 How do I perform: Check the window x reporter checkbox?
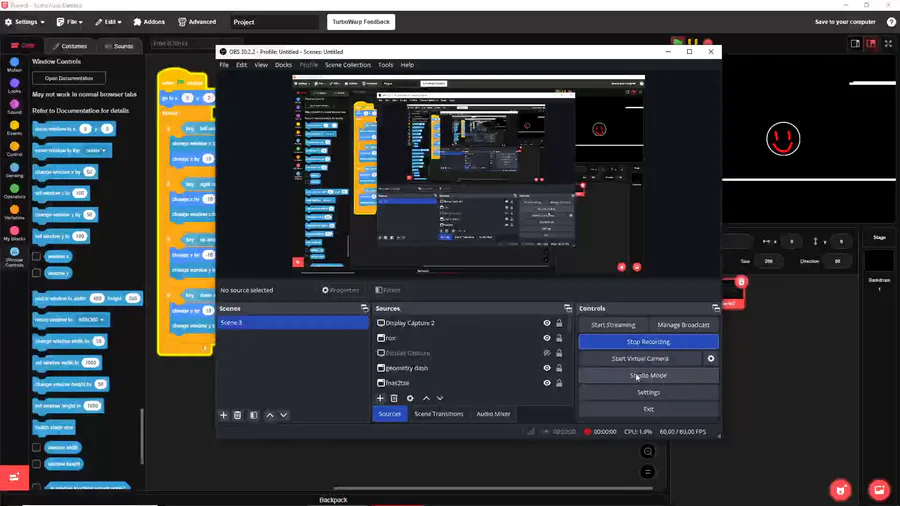point(36,256)
